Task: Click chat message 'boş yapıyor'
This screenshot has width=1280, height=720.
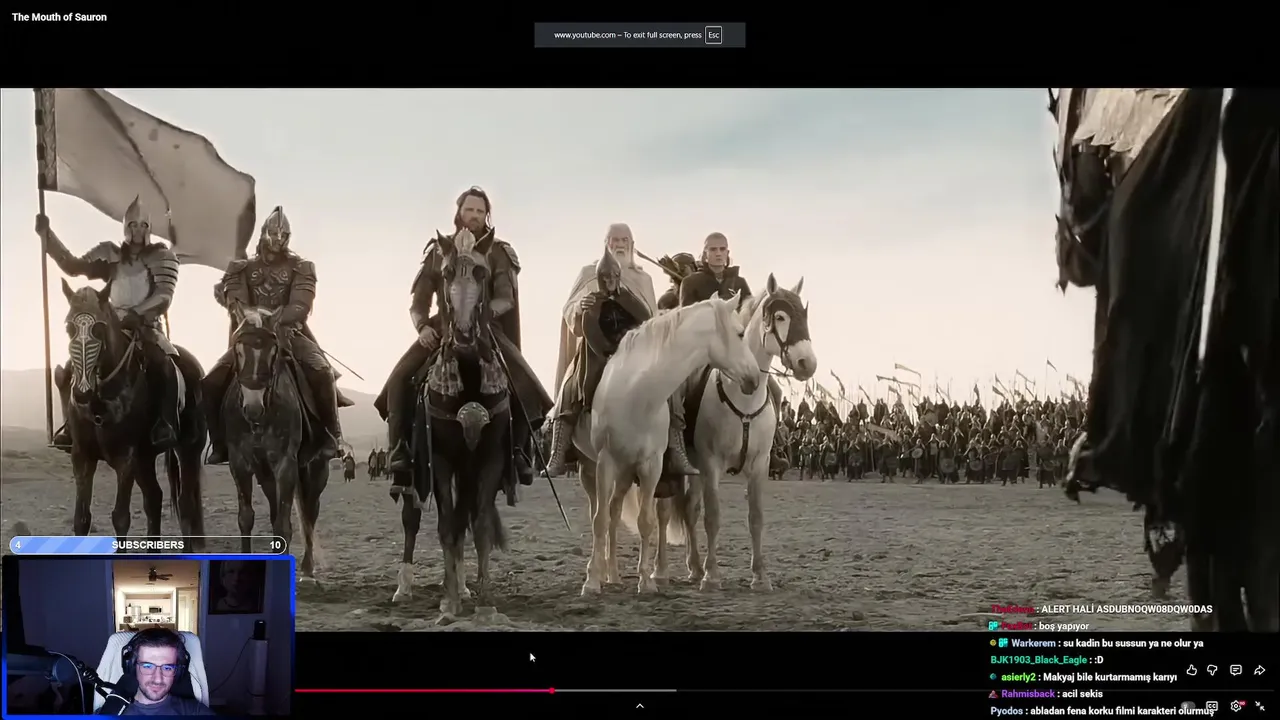Action: click(1064, 626)
